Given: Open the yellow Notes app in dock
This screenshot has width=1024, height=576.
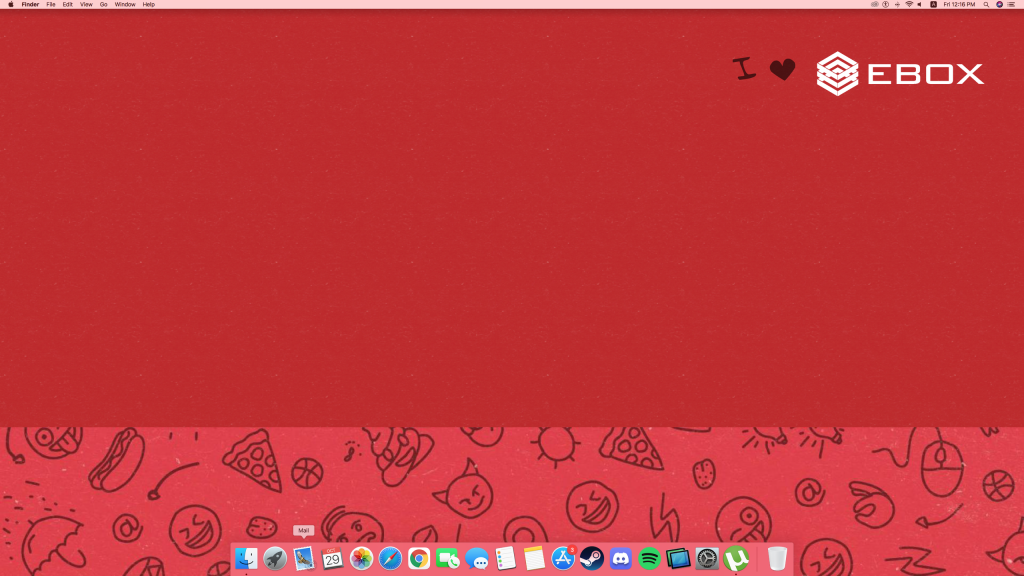Looking at the screenshot, I should [534, 558].
